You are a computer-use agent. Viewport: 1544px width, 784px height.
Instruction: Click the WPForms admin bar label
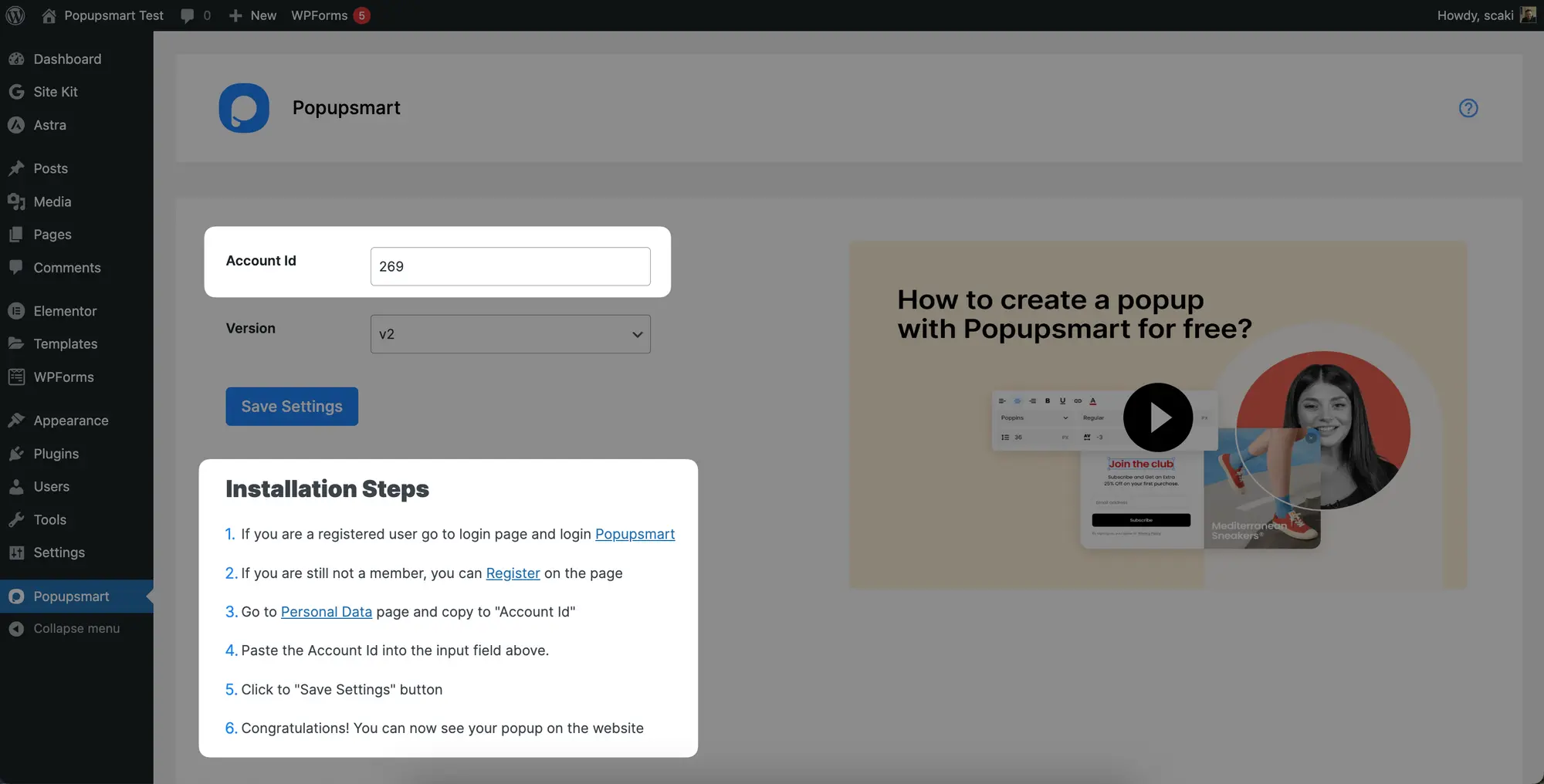[x=319, y=15]
